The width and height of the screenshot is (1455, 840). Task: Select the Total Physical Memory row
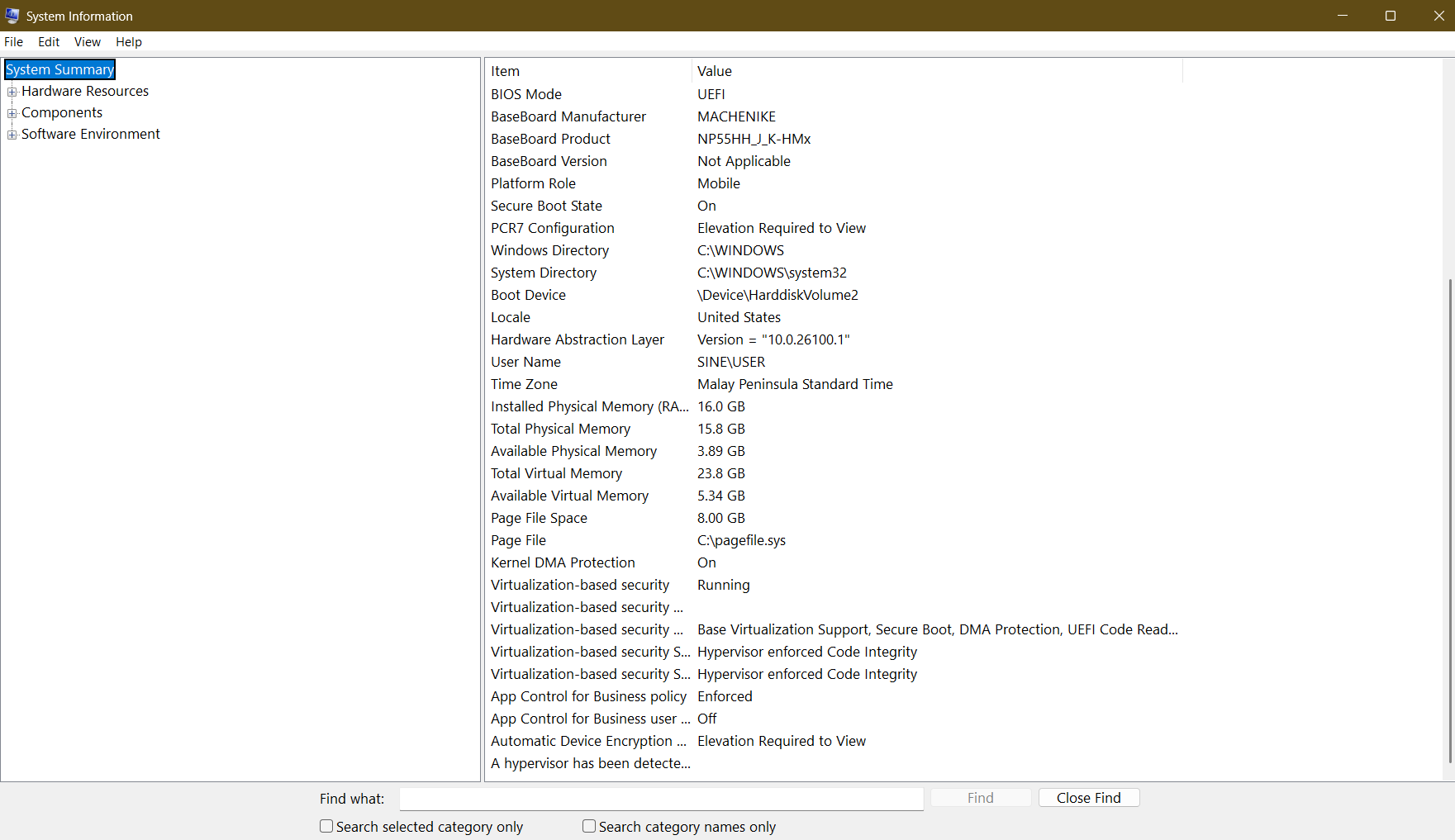pyautogui.click(x=834, y=429)
